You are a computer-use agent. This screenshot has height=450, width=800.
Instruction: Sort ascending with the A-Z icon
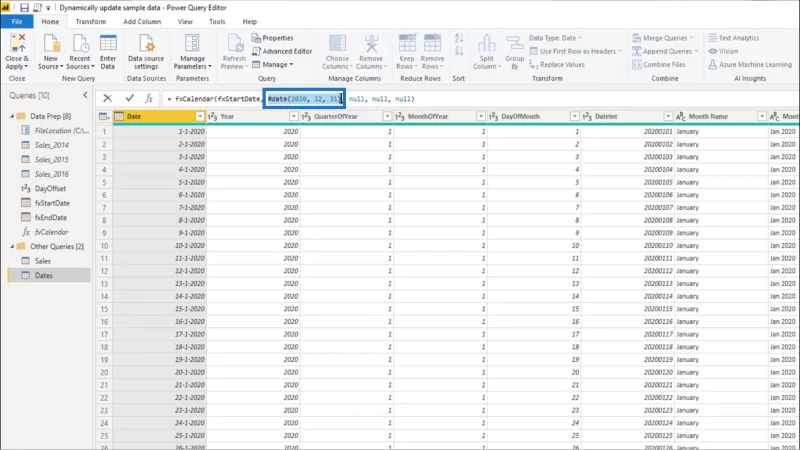click(459, 38)
